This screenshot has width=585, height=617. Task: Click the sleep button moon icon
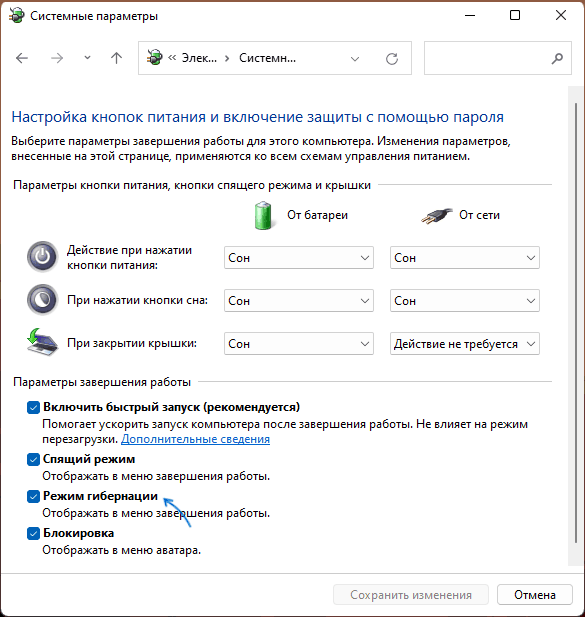click(42, 300)
